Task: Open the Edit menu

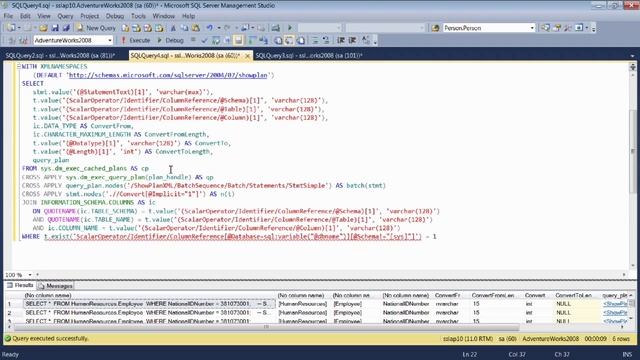Action: pyautogui.click(x=25, y=16)
